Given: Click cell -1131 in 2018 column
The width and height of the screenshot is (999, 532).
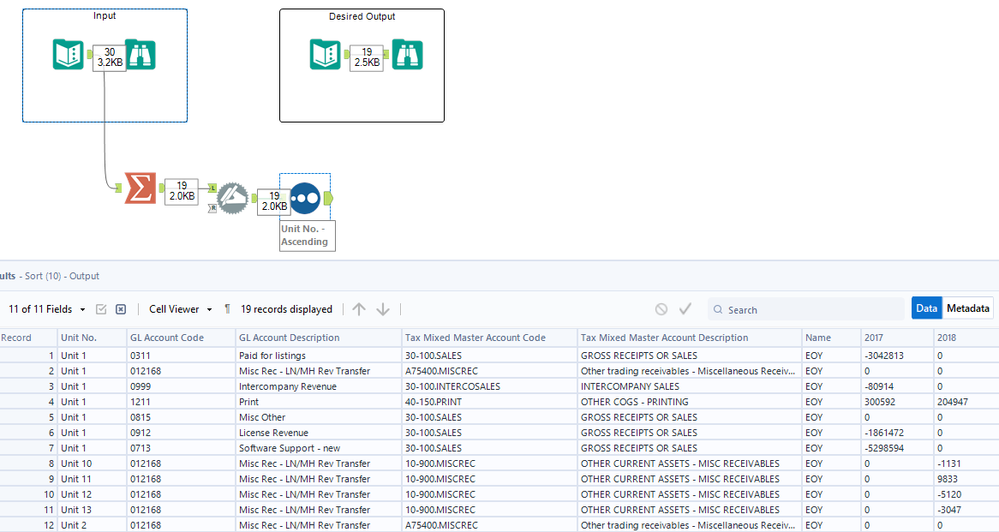Looking at the screenshot, I should pyautogui.click(x=966, y=463).
